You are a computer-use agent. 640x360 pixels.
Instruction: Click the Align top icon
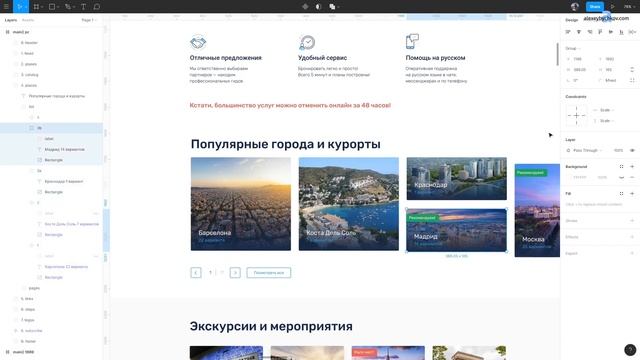point(600,32)
